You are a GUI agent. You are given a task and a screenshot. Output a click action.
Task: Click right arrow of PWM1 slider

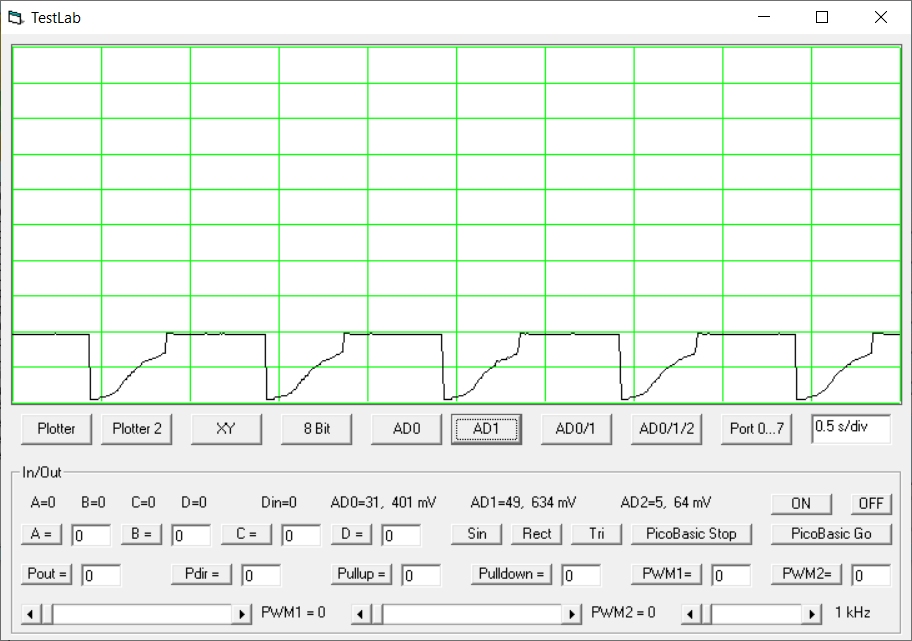coord(242,613)
